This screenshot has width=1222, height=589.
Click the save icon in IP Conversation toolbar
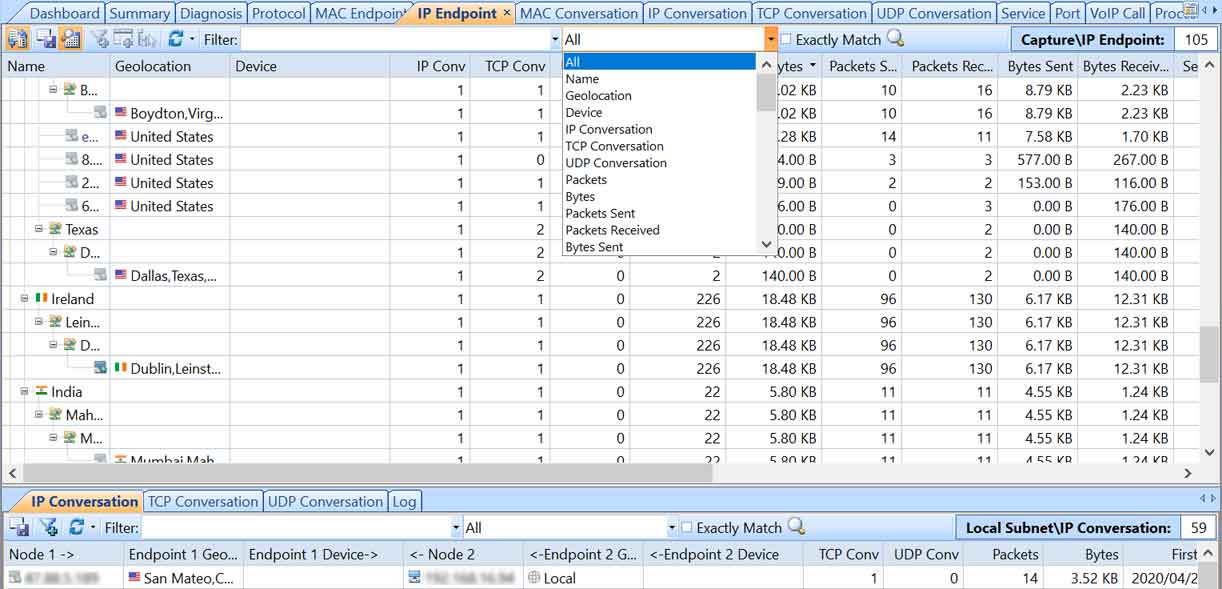pos(19,527)
